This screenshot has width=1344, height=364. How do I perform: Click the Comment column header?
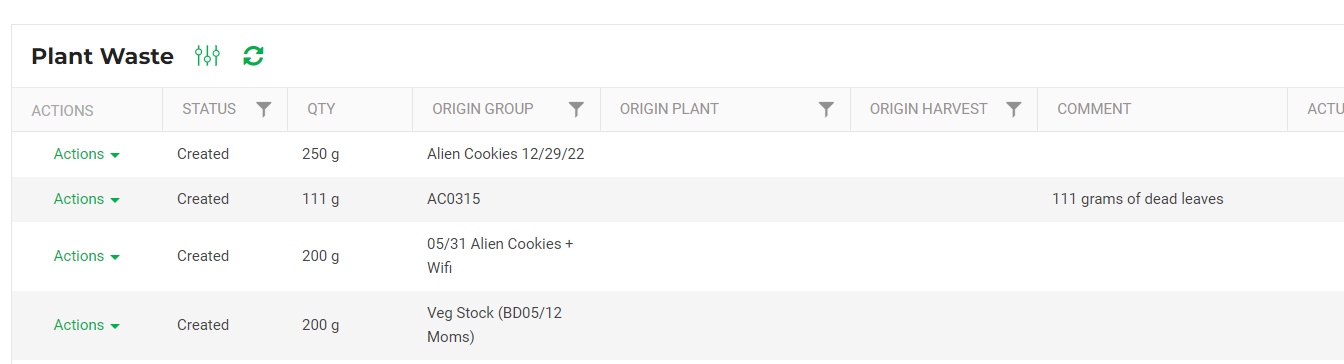pyautogui.click(x=1094, y=109)
